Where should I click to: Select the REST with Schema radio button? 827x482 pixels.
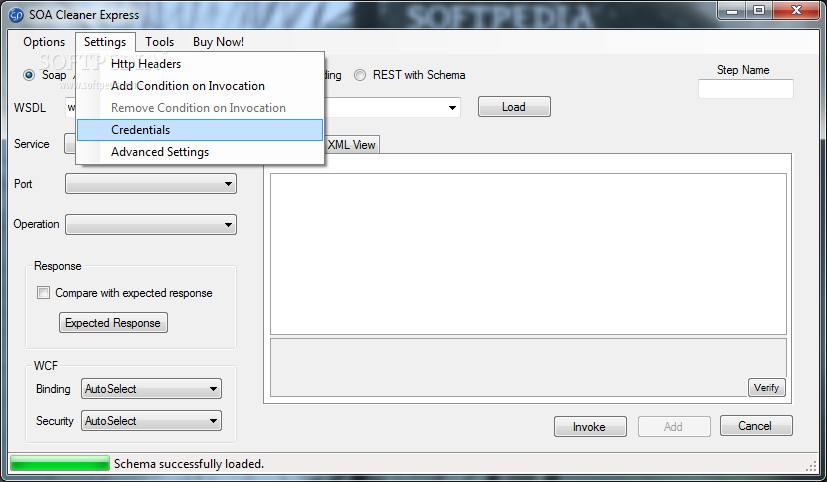tap(360, 75)
